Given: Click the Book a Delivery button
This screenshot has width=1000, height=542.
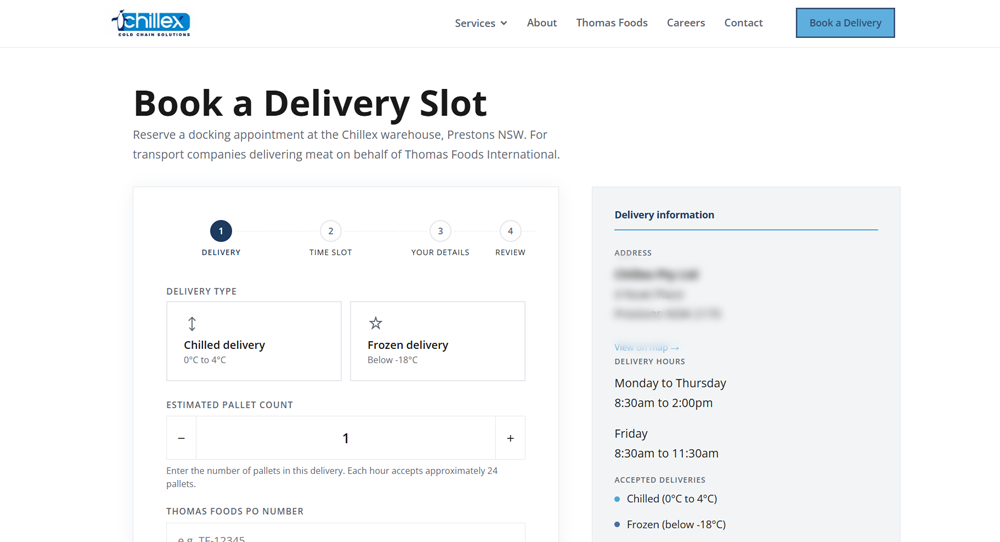Looking at the screenshot, I should [845, 23].
